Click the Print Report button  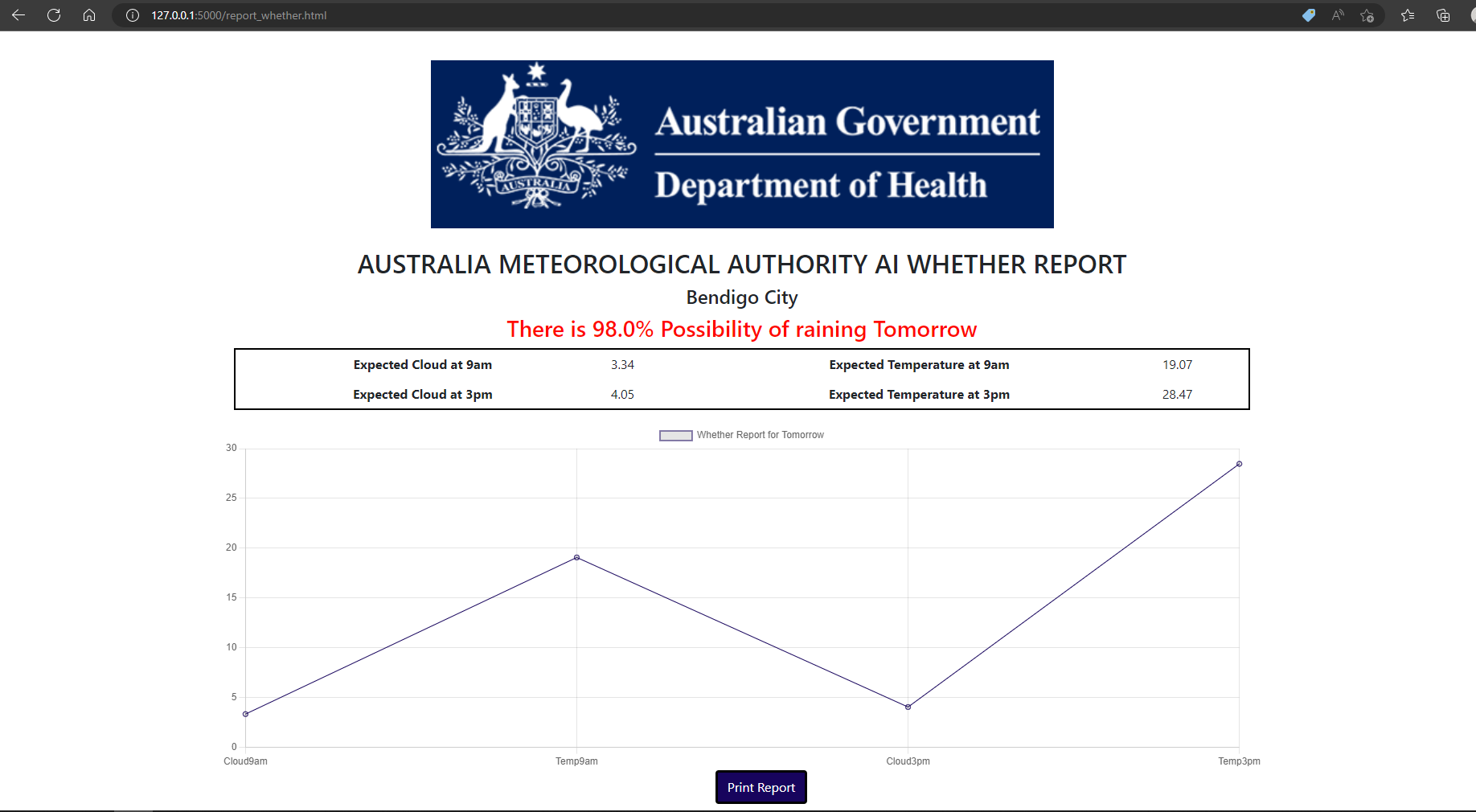(760, 787)
